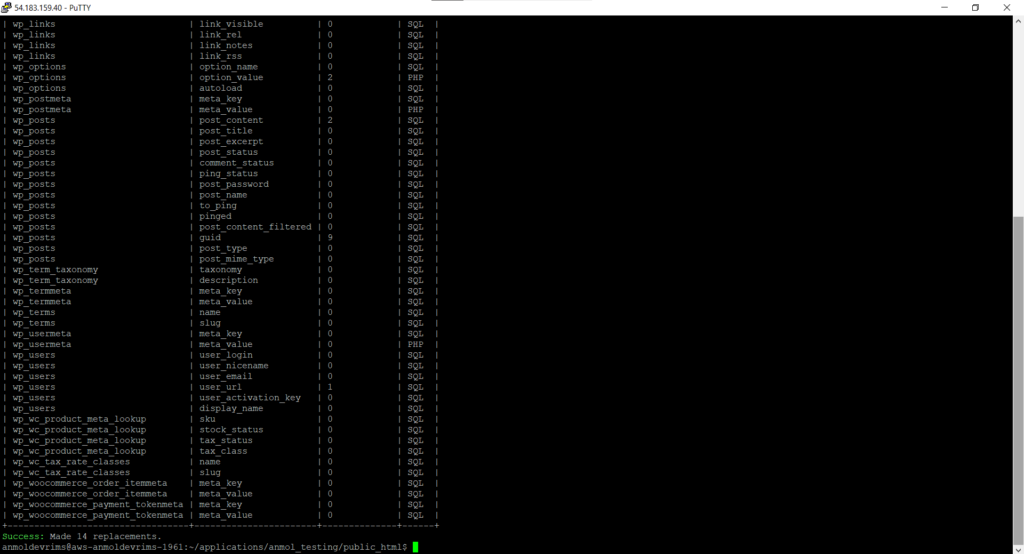Screen dimensions: 1024x554
Task: Click the 'user_nicename' cell
Action: pos(234,366)
